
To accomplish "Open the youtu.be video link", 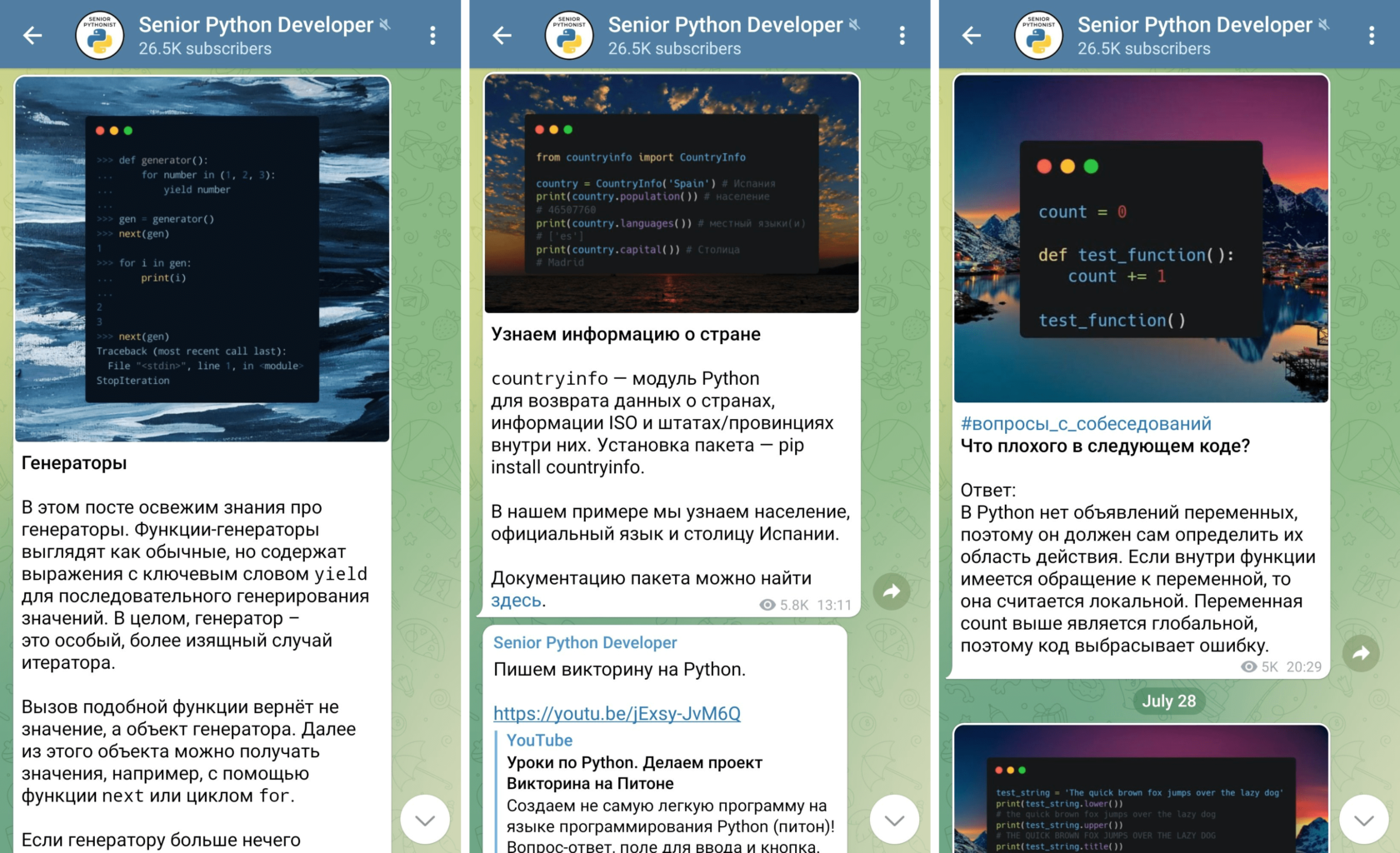I will pyautogui.click(x=617, y=713).
